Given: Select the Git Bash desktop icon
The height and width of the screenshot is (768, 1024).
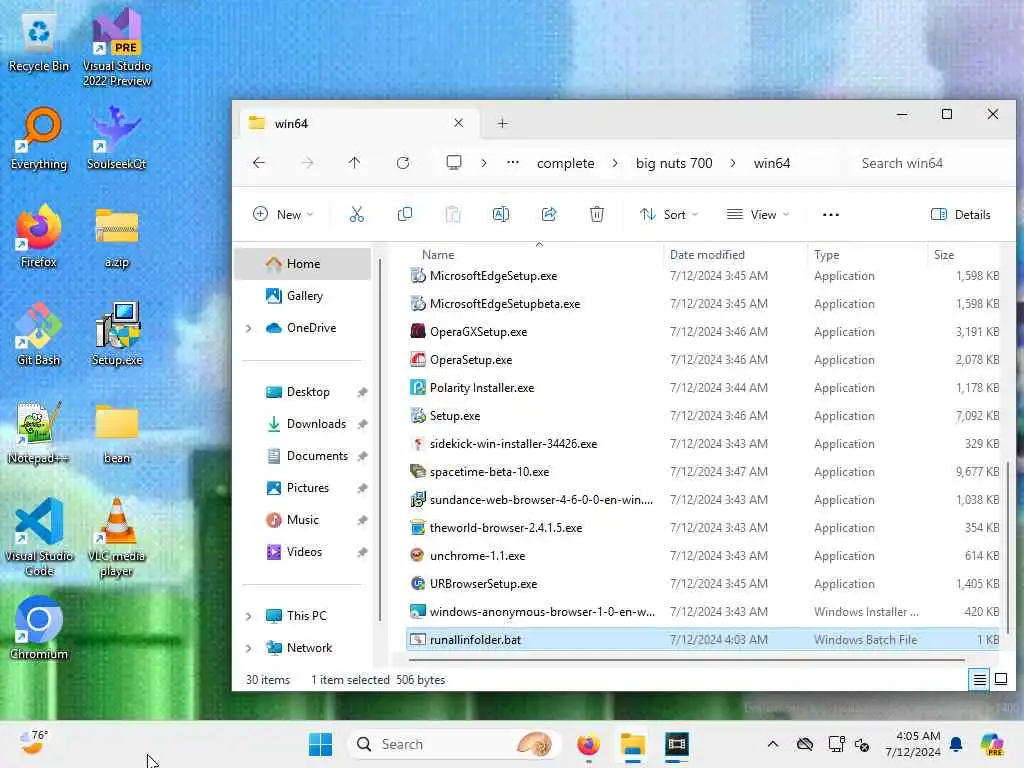Looking at the screenshot, I should 39,334.
